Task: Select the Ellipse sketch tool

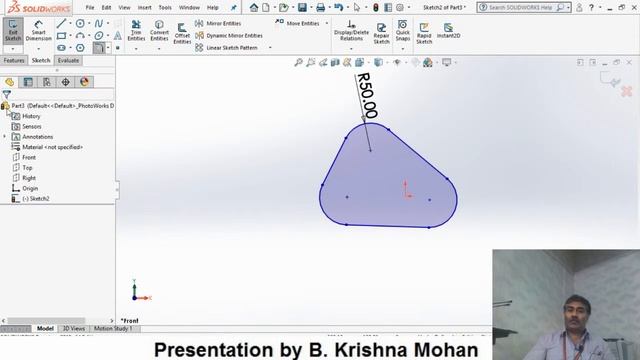Action: point(99,36)
